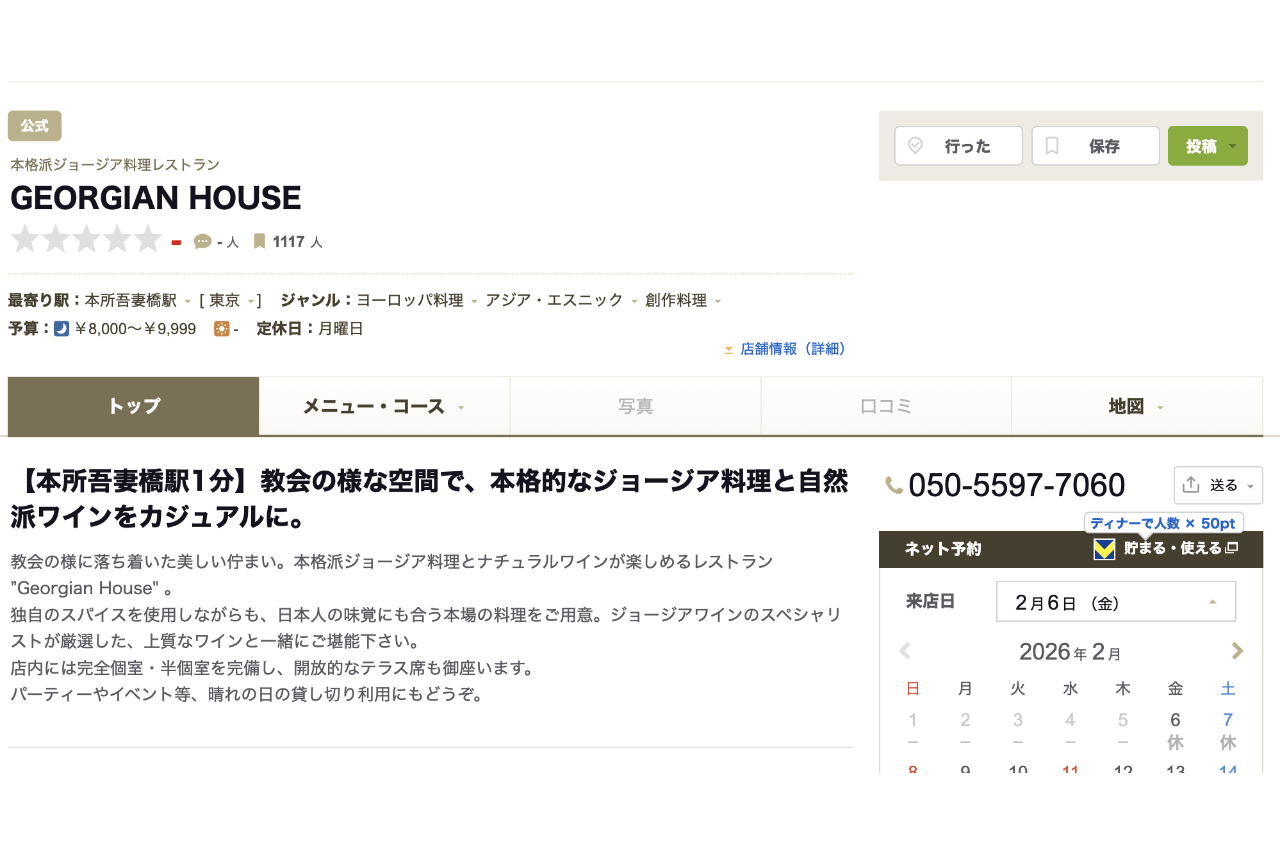
Task: Toggle the 行った visited status
Action: 958,145
